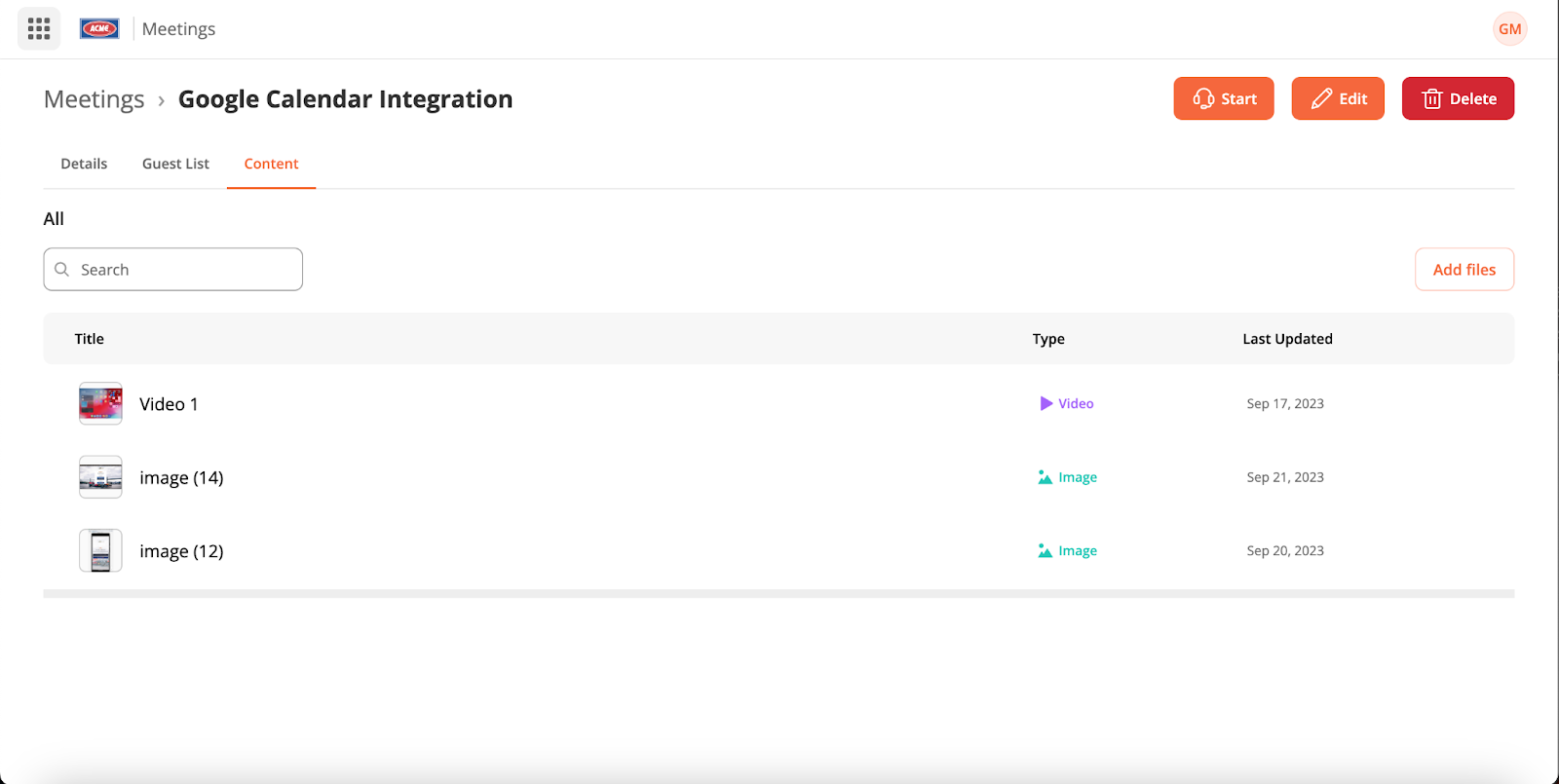The height and width of the screenshot is (784, 1559).
Task: Edit the meeting
Action: tap(1338, 98)
